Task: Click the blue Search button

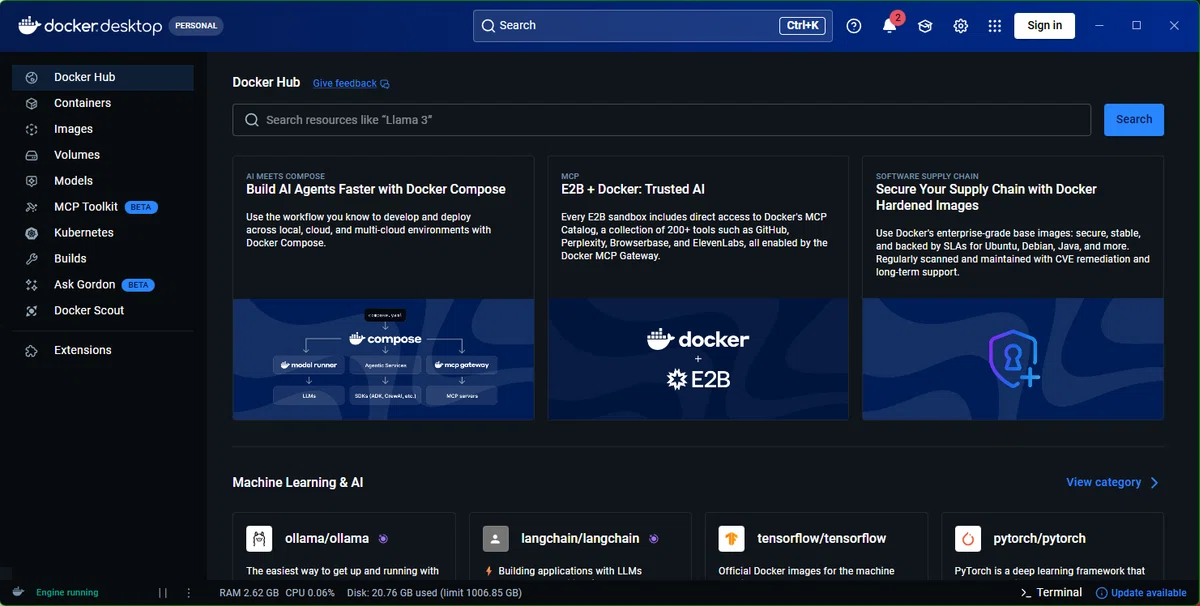Action: click(1134, 119)
